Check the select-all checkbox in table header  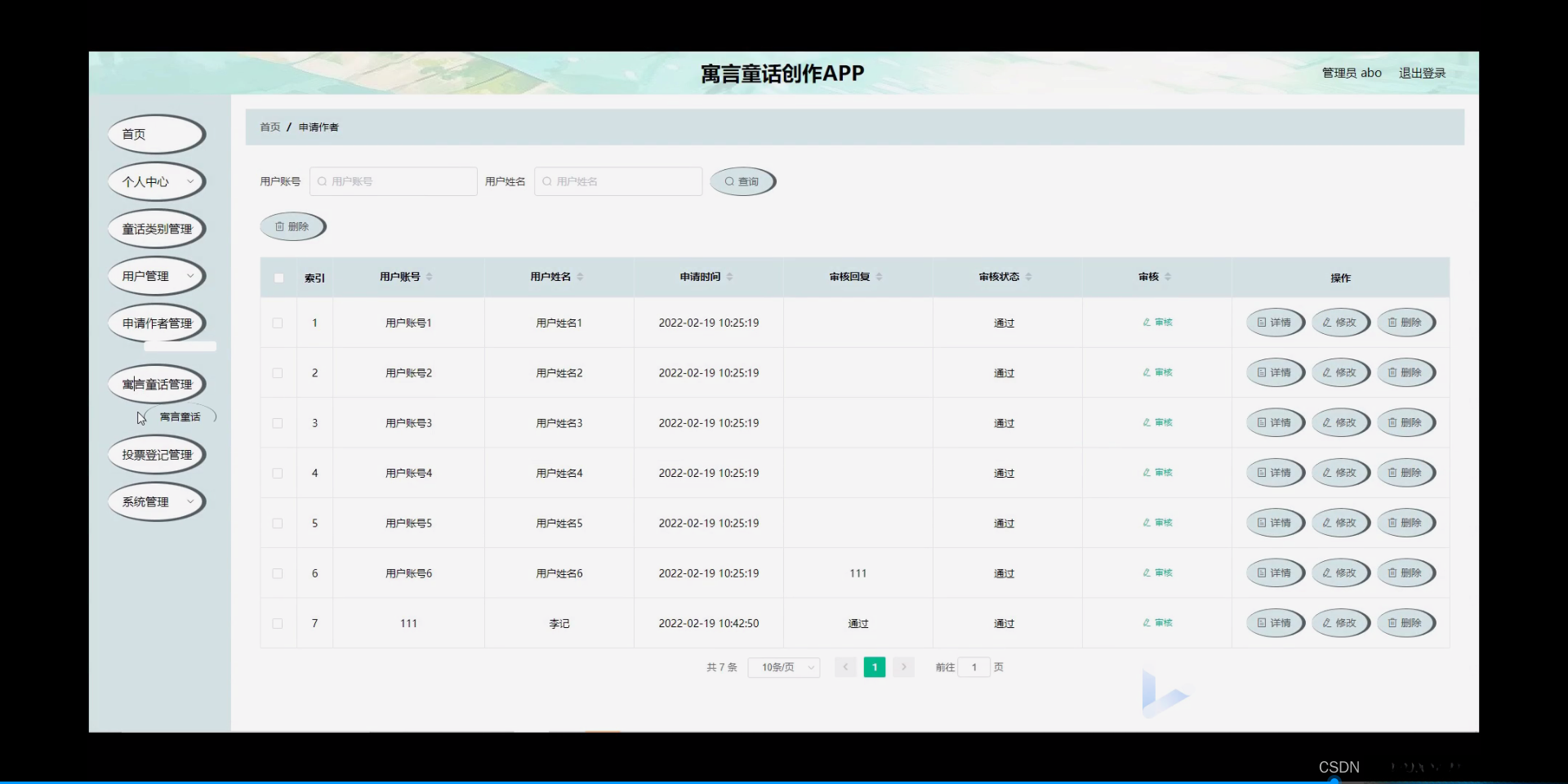click(278, 278)
